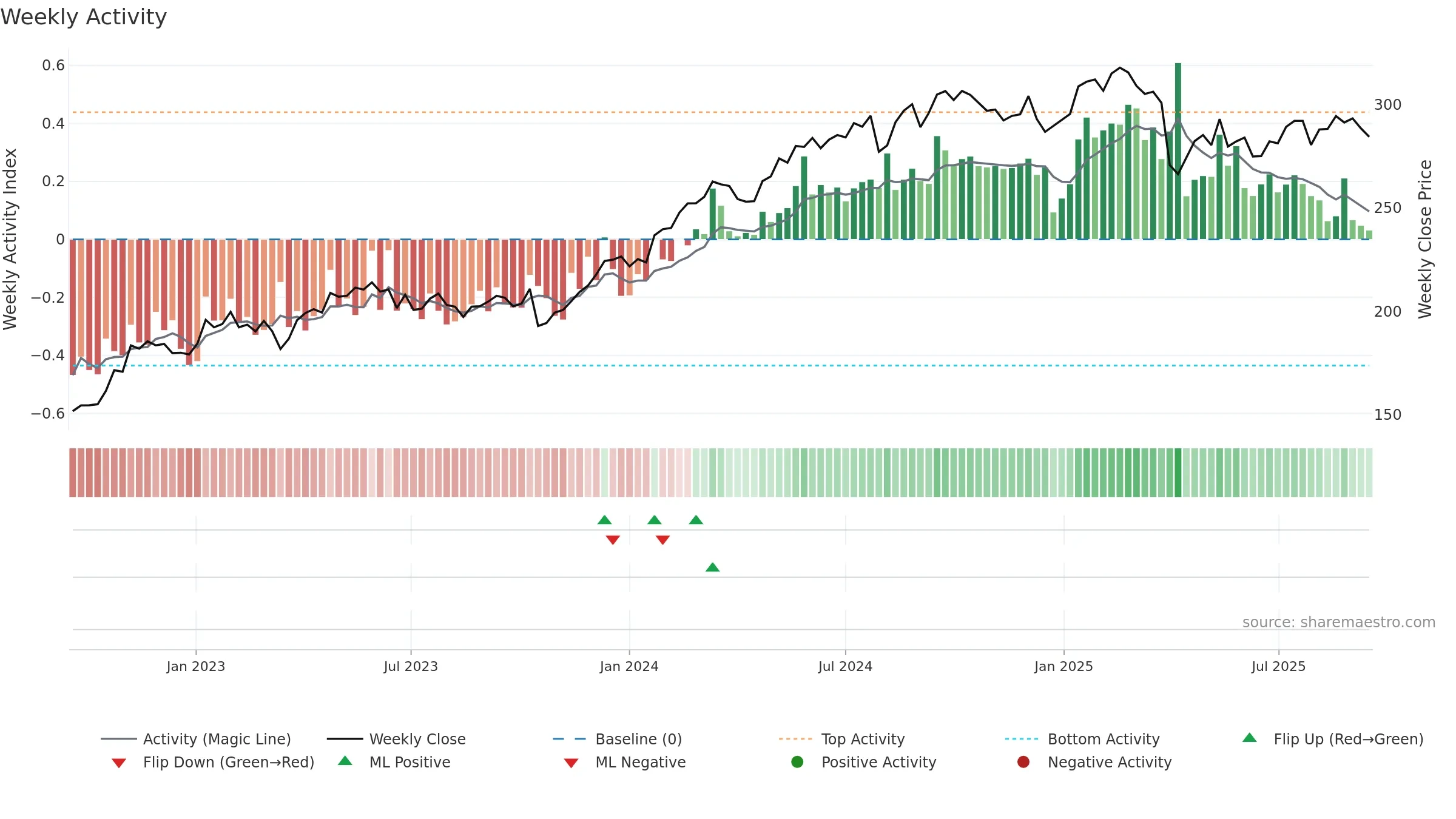The width and height of the screenshot is (1456, 819).
Task: Click the −0.6 left axis tick label
Action: pyautogui.click(x=48, y=413)
